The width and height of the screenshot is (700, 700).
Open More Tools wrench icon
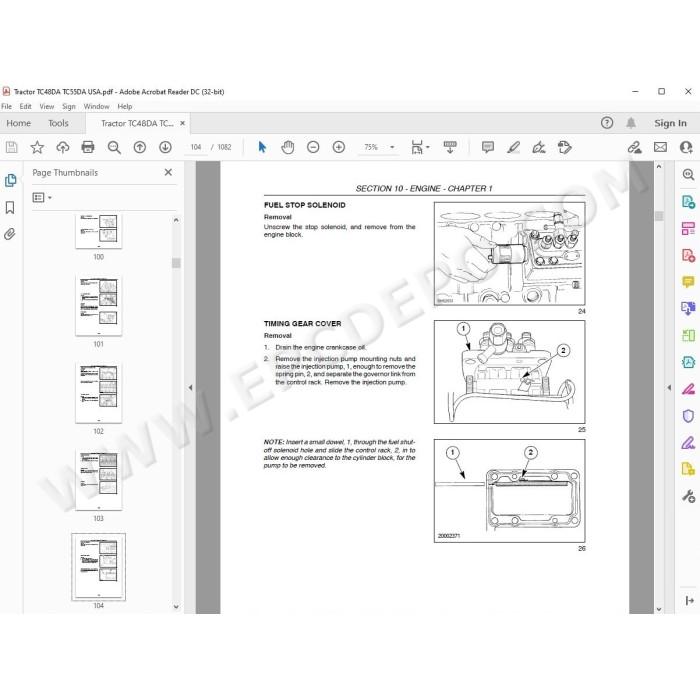point(688,496)
